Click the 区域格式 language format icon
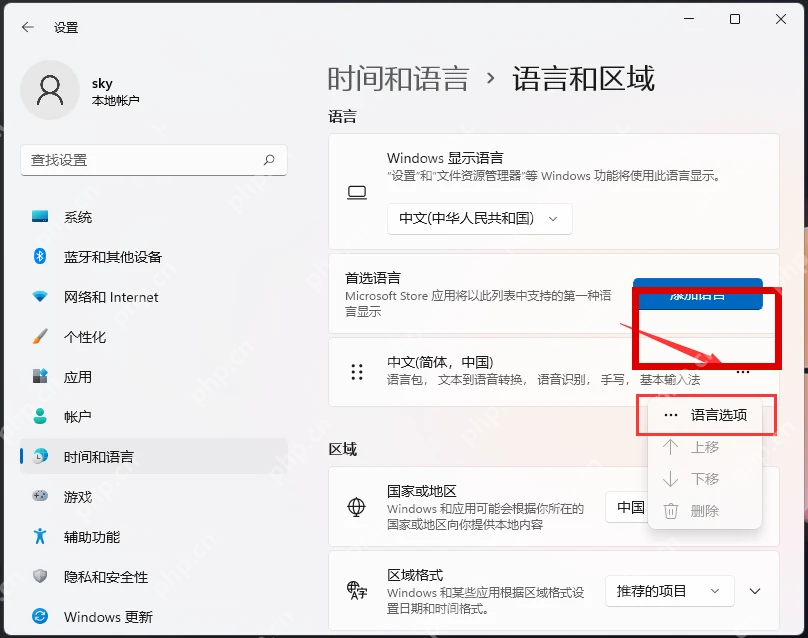This screenshot has height=638, width=808. [357, 591]
